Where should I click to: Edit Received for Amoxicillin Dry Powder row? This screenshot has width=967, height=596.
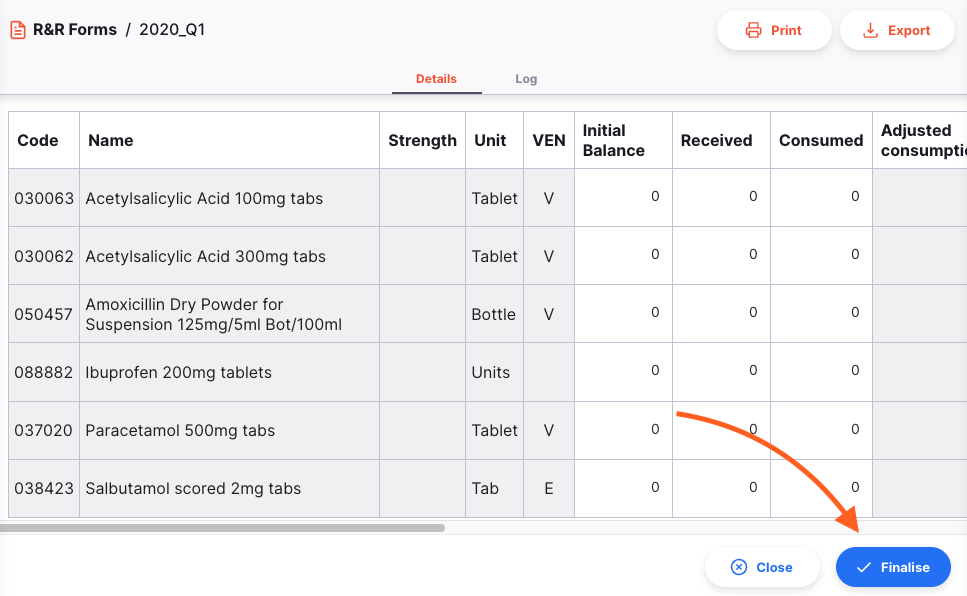[721, 314]
